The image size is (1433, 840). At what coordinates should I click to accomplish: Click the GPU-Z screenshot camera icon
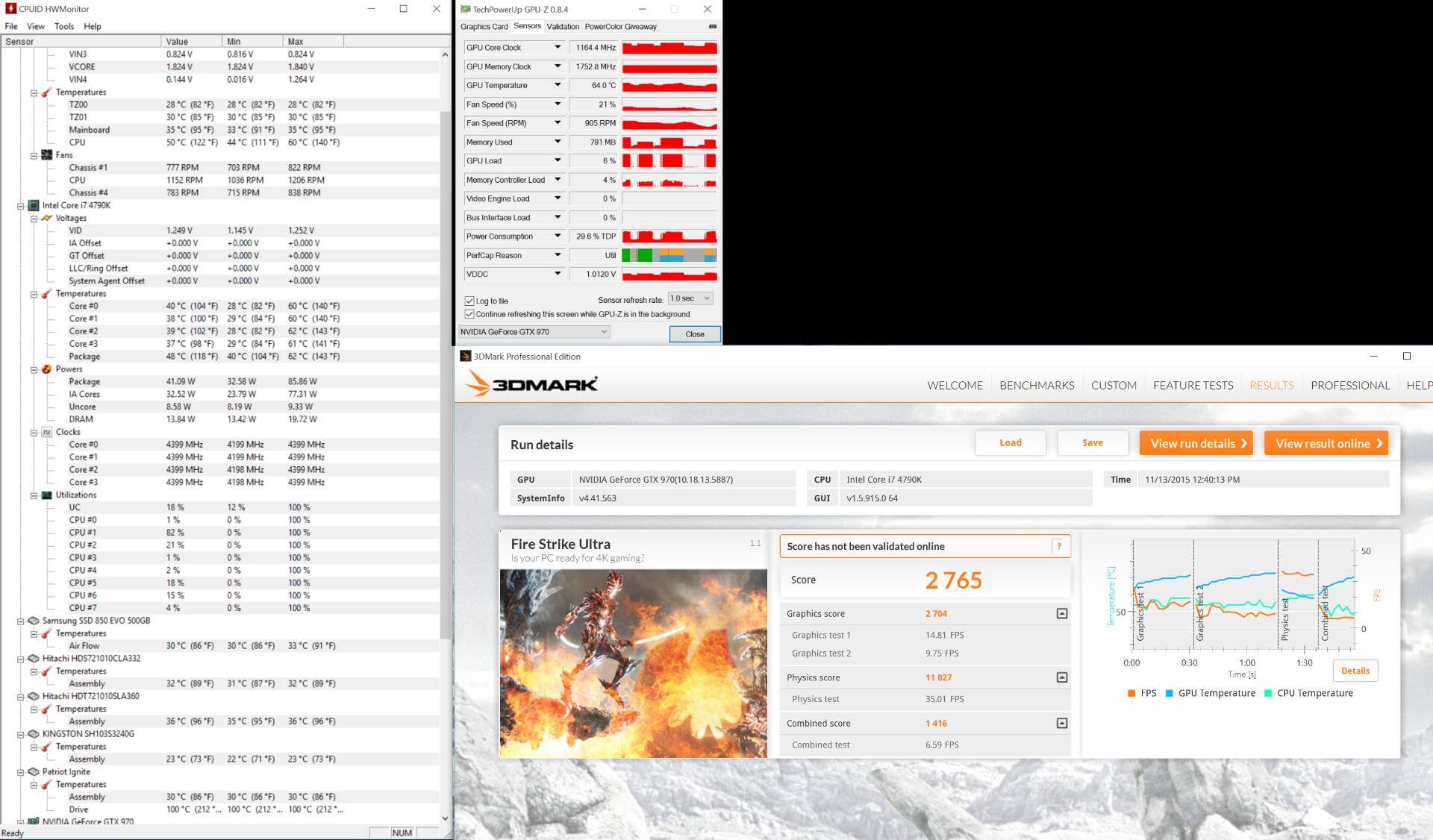[712, 26]
